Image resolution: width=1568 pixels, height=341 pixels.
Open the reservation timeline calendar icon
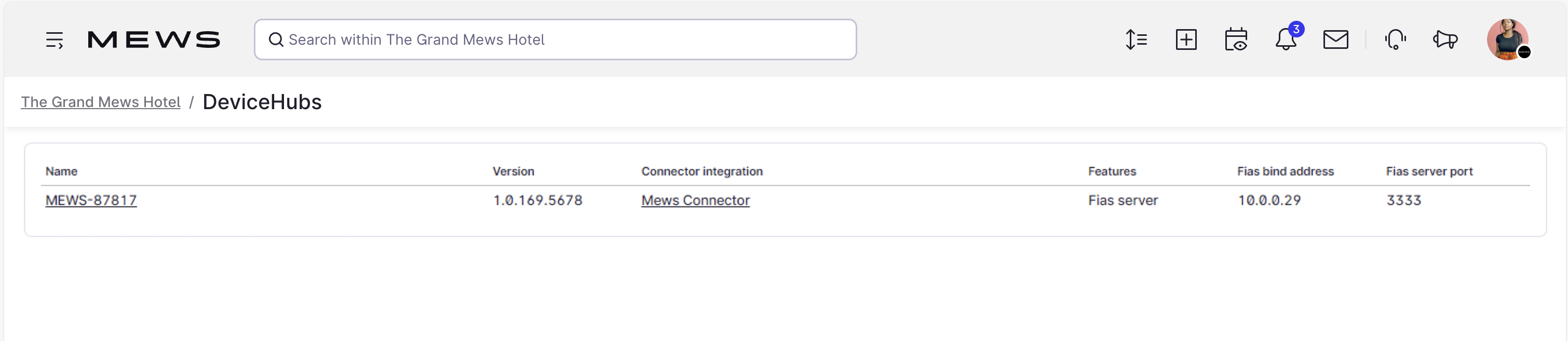click(1236, 39)
